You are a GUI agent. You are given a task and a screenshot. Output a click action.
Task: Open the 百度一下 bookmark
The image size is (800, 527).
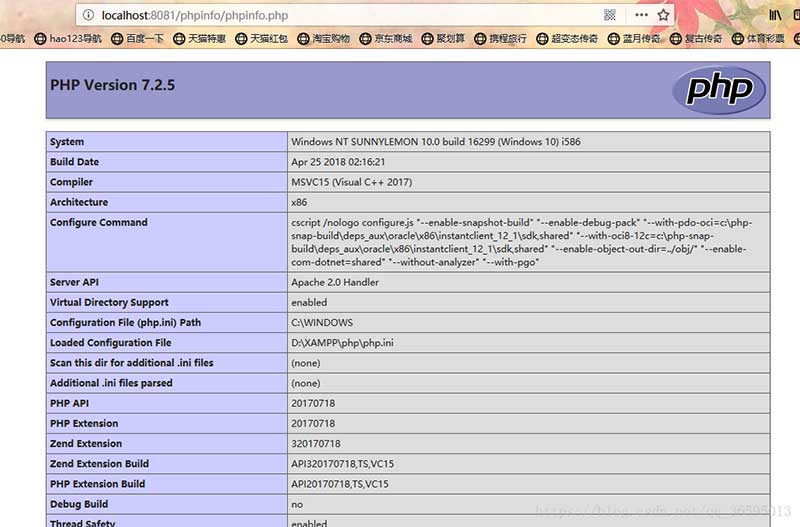click(x=138, y=38)
